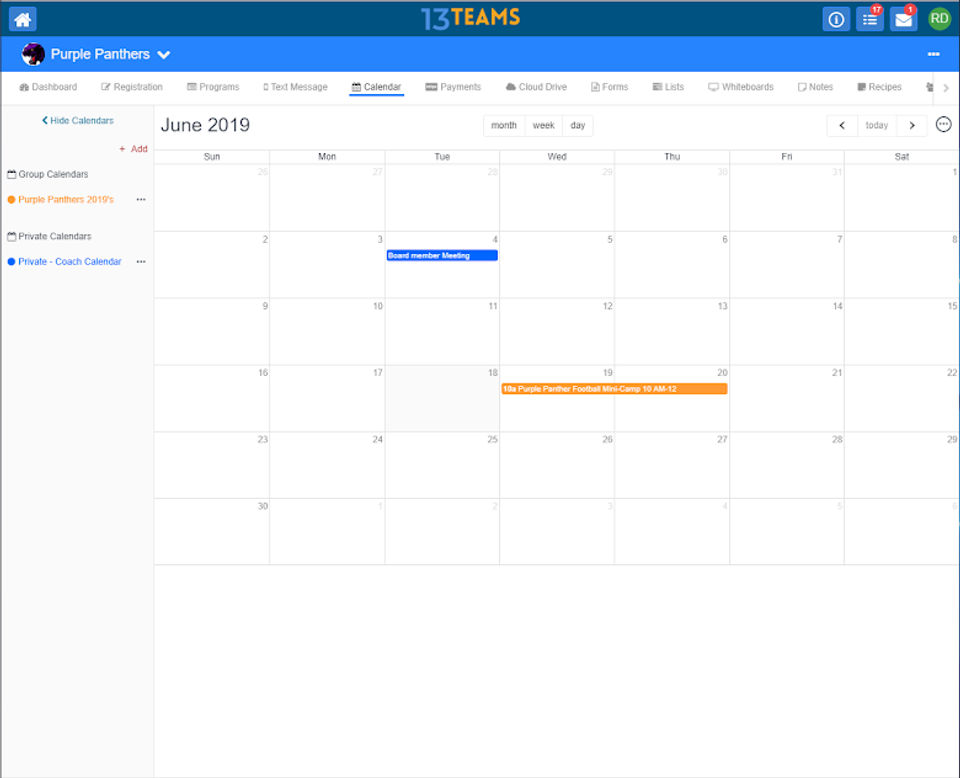Open the info circle icon
The image size is (960, 778).
(836, 19)
